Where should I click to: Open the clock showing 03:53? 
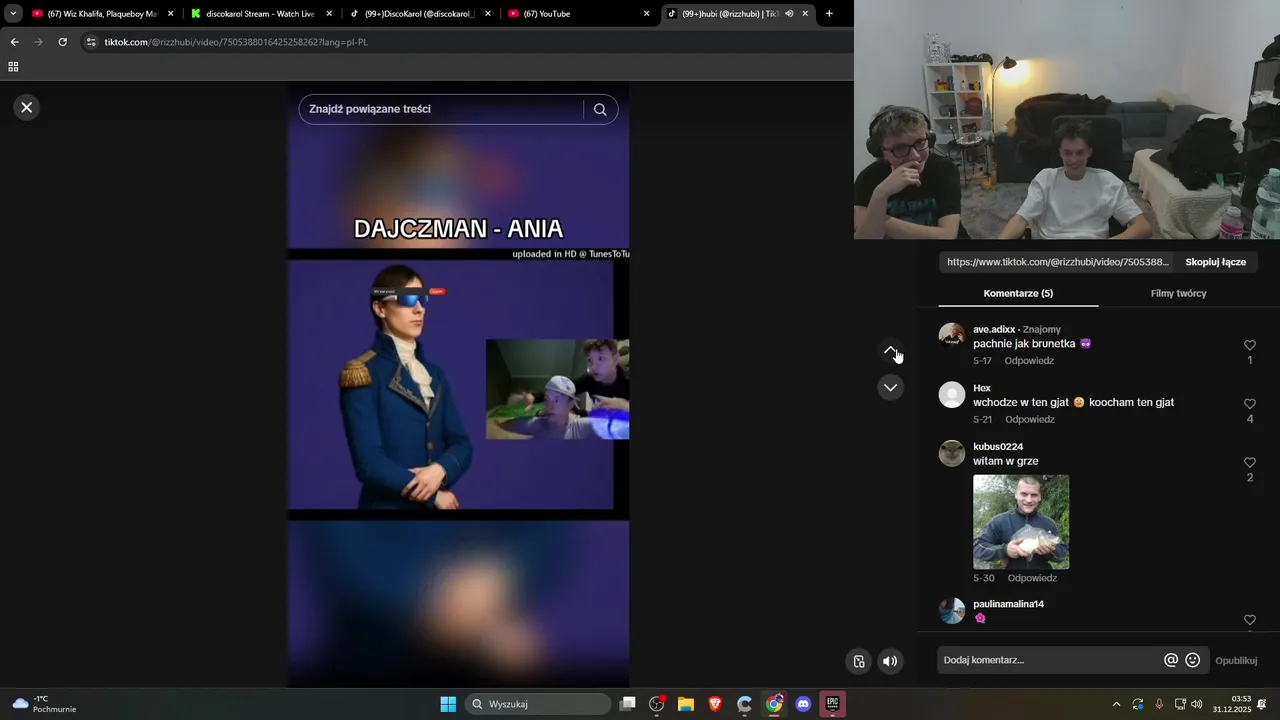click(x=1232, y=704)
